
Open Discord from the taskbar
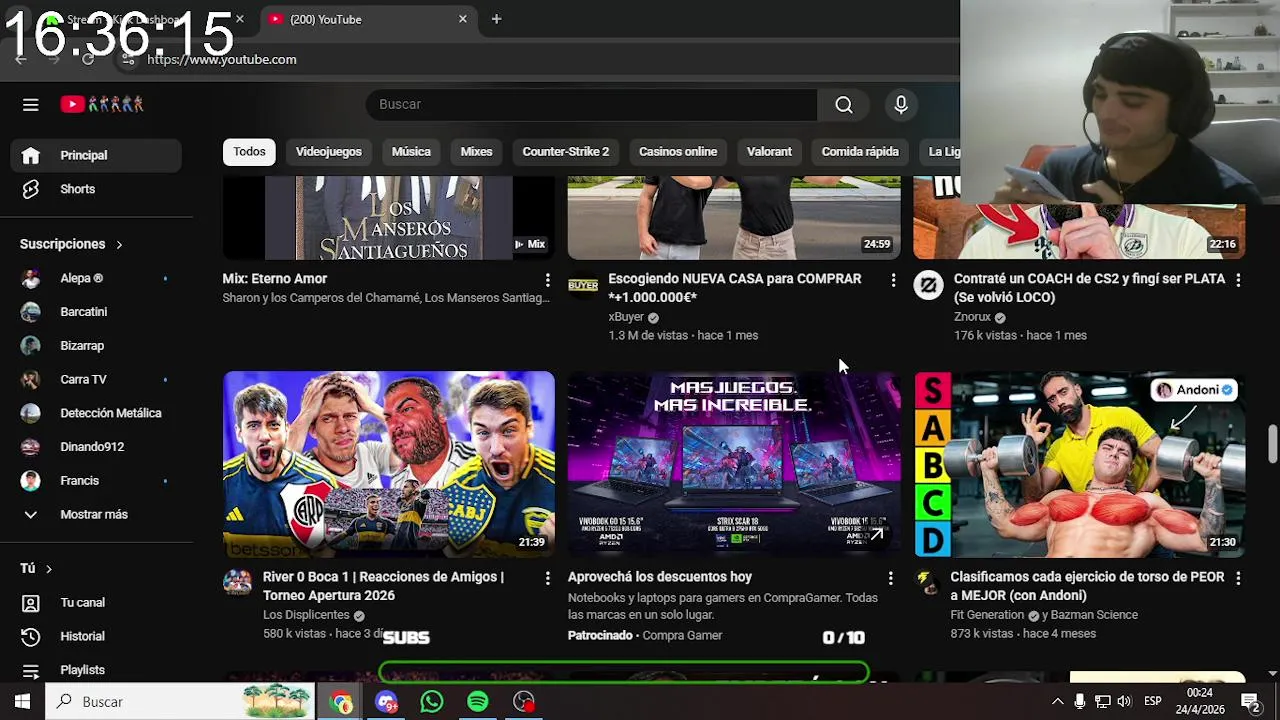click(x=386, y=702)
